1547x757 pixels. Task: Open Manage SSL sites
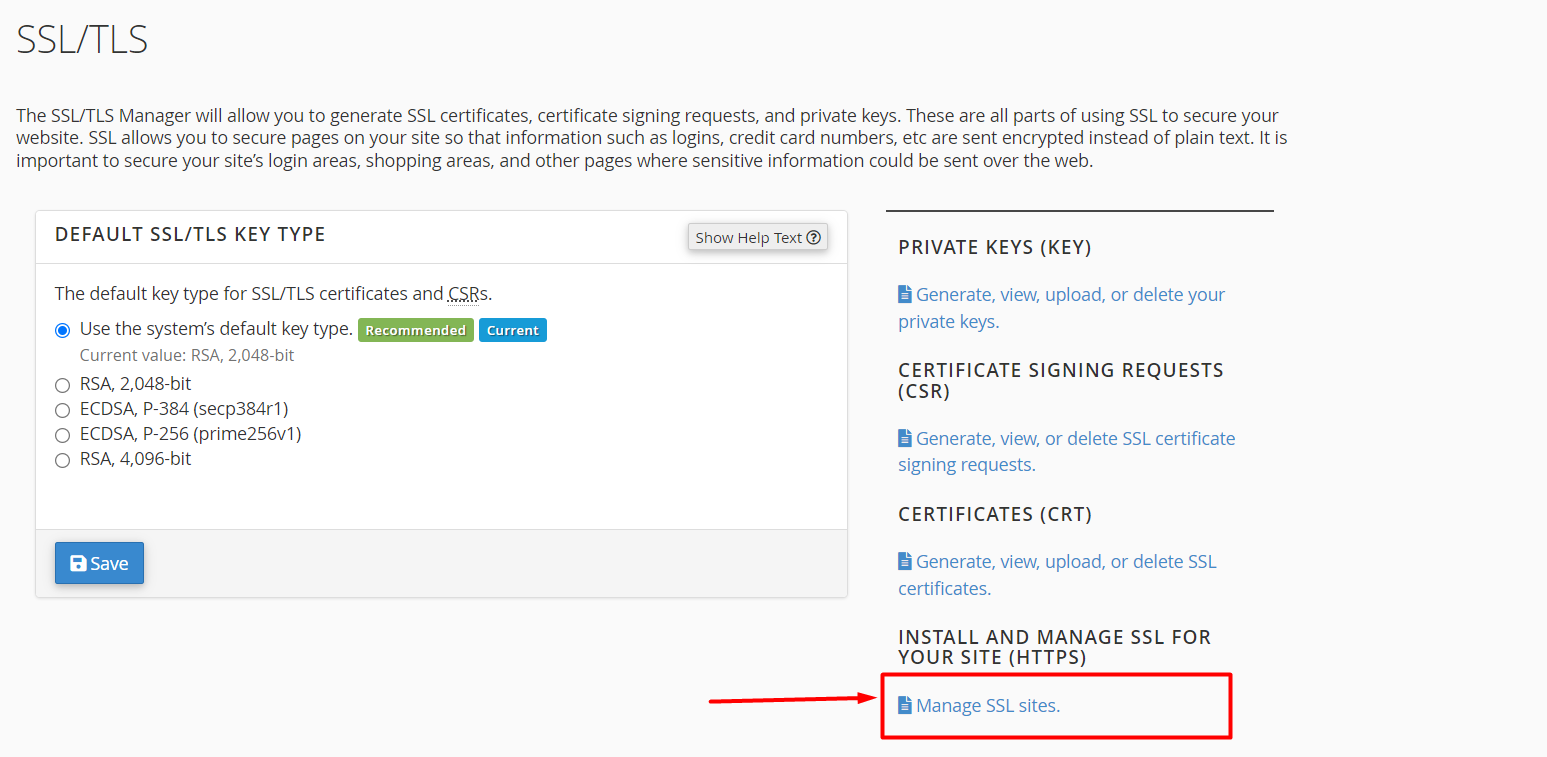(987, 706)
